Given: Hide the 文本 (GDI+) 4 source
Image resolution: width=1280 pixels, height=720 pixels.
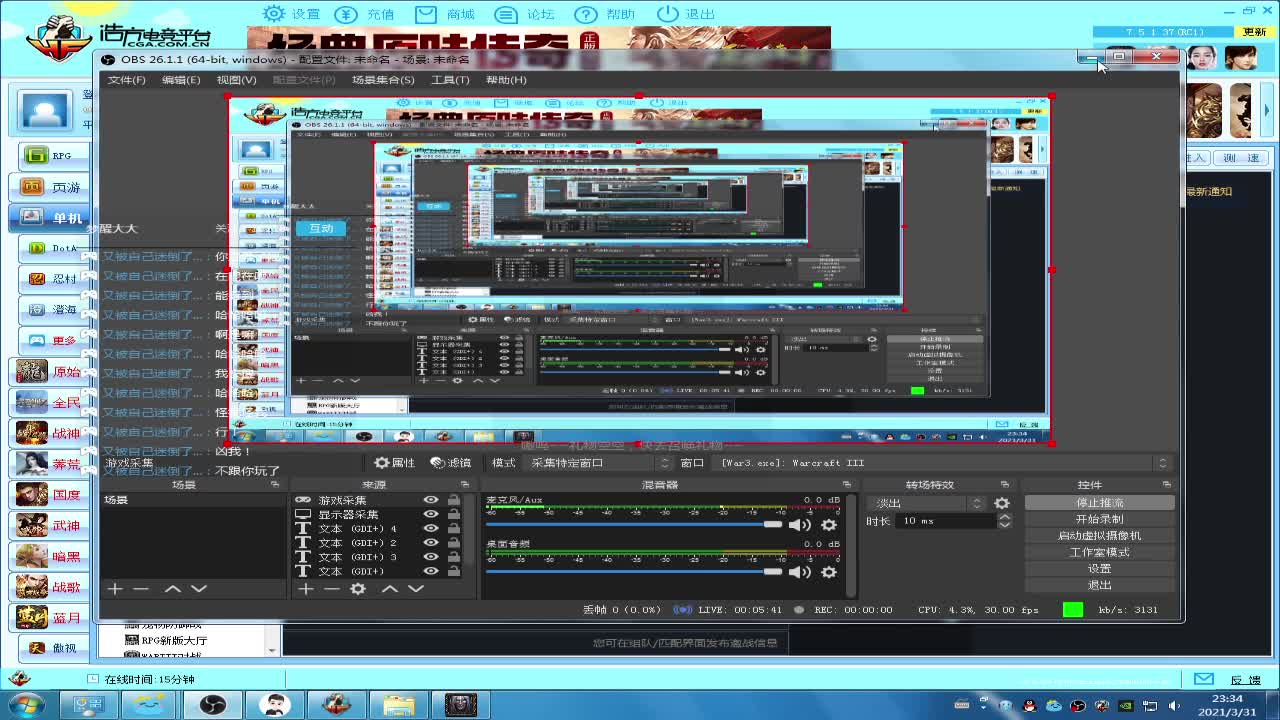Looking at the screenshot, I should tap(431, 528).
